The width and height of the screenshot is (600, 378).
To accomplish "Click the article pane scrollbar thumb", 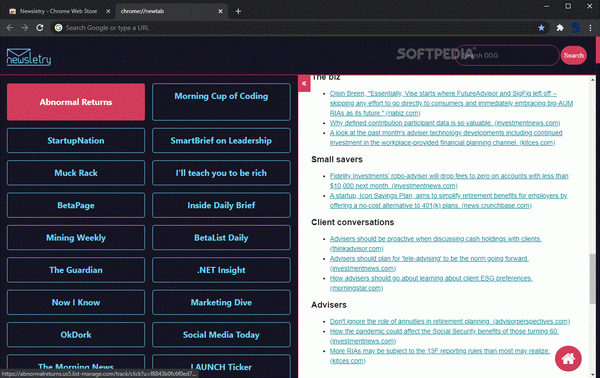I will [592, 279].
